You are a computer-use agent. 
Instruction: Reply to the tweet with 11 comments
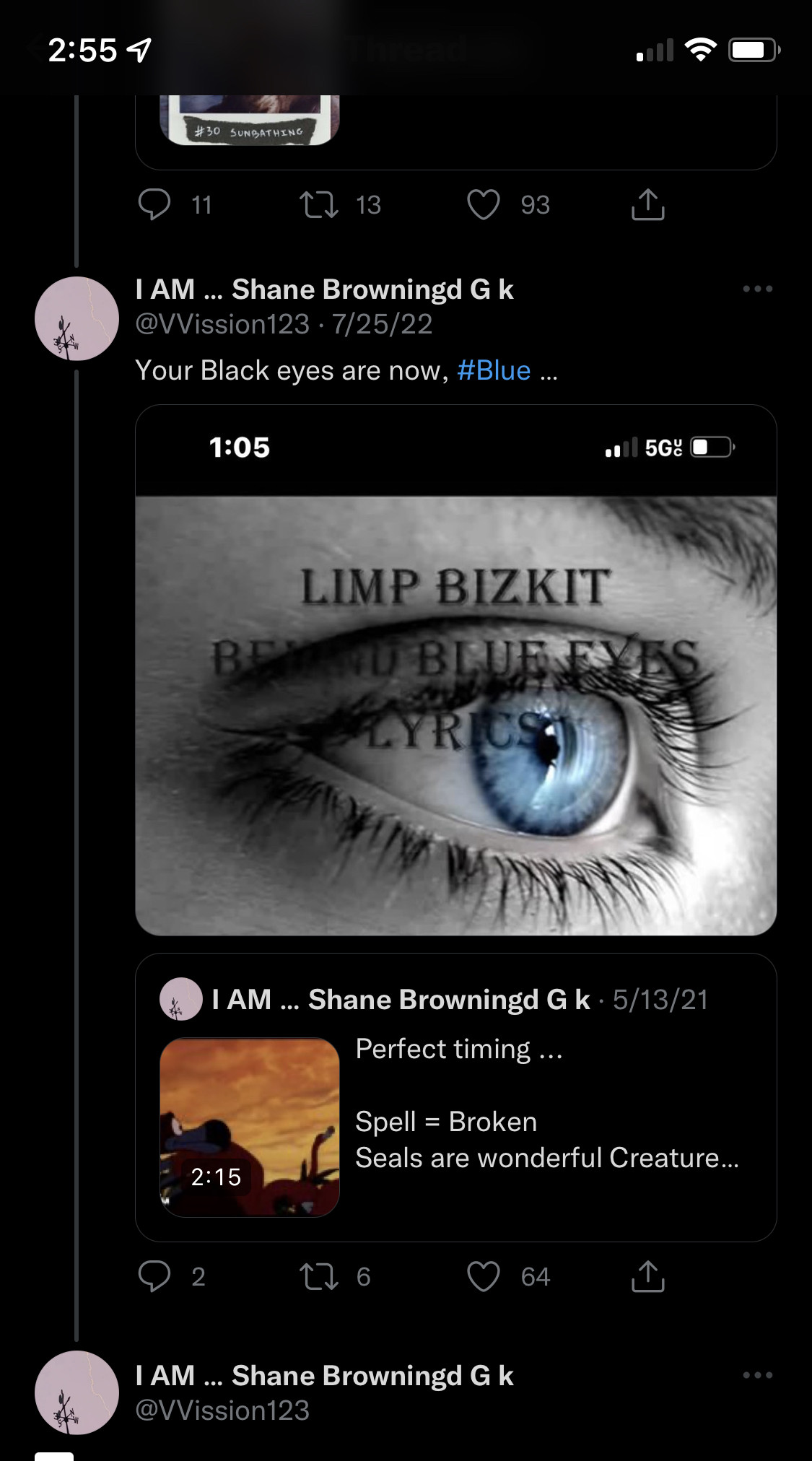pyautogui.click(x=154, y=204)
